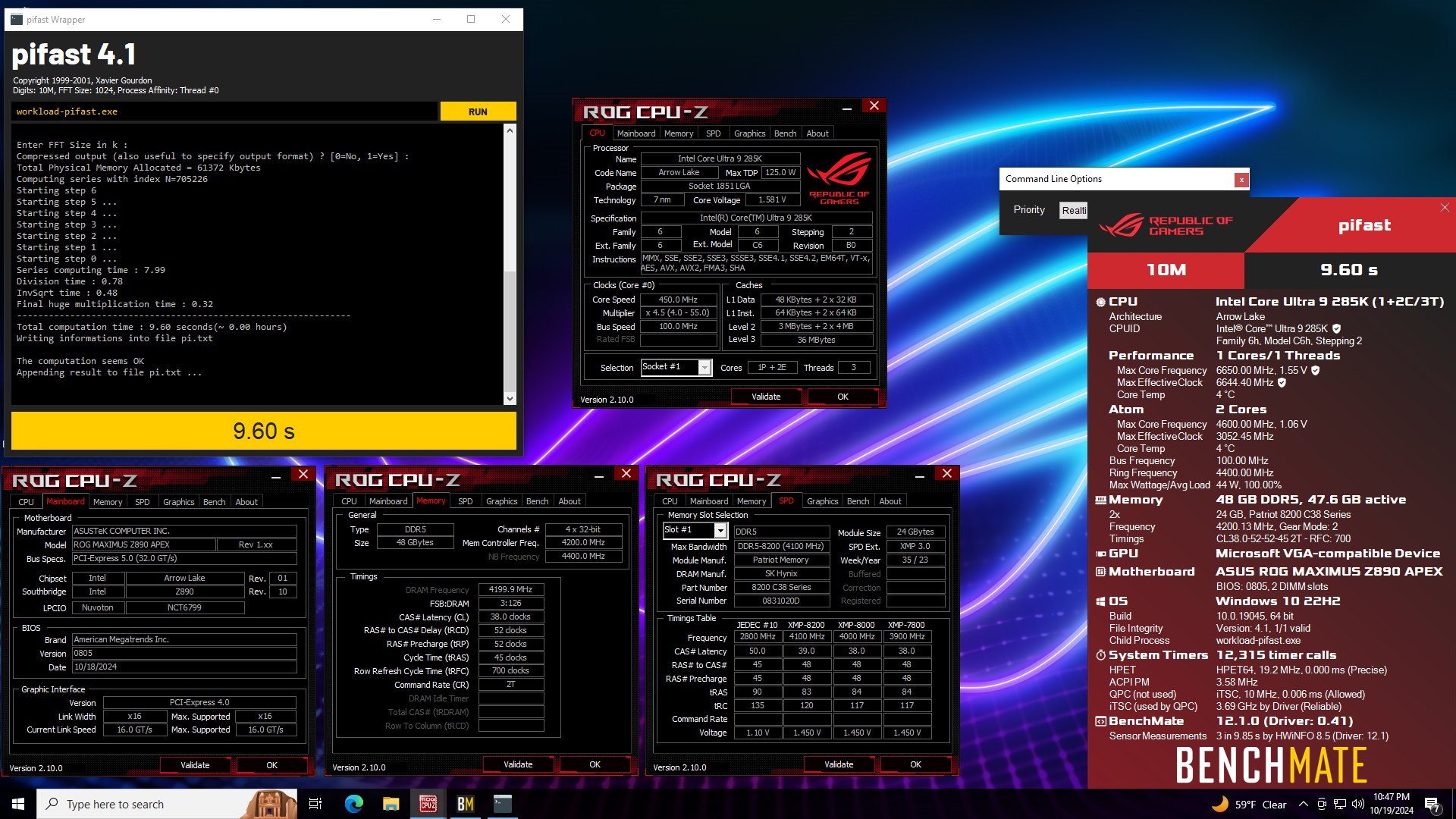Click the CAS# Latency 38.0 clocks value
This screenshot has height=819, width=1456.
point(510,617)
